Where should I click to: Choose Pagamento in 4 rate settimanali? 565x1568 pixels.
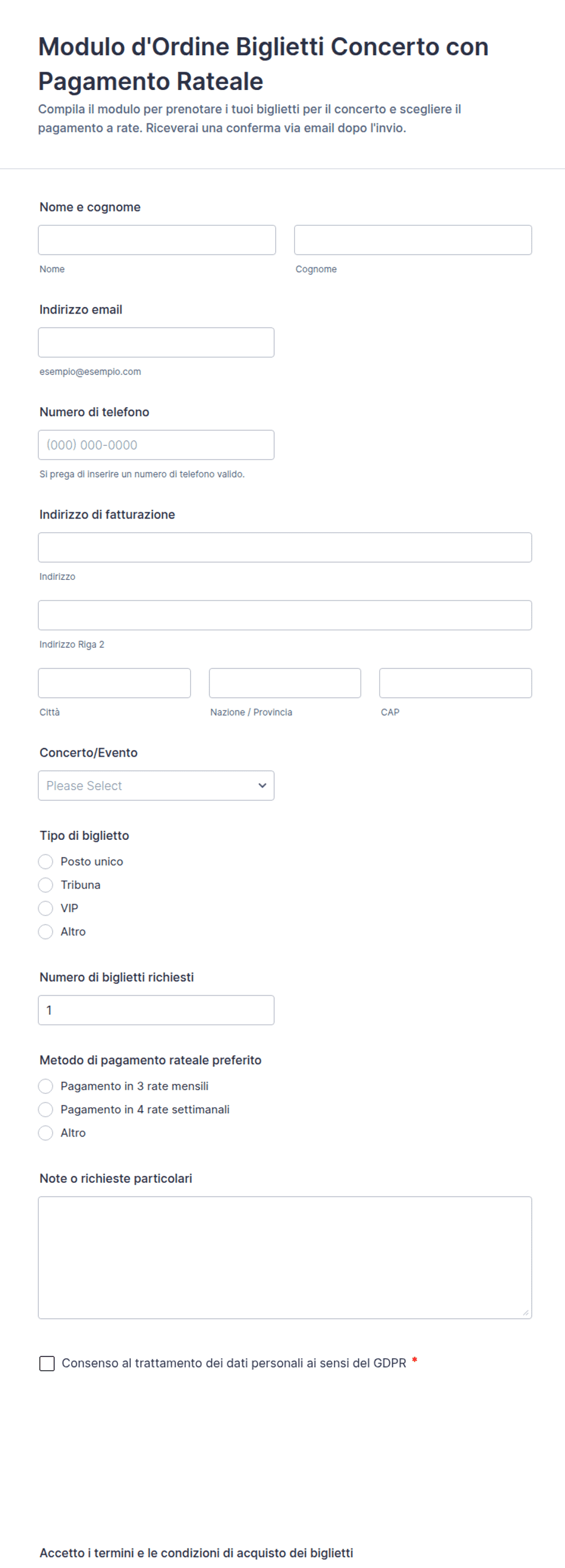pos(46,1109)
